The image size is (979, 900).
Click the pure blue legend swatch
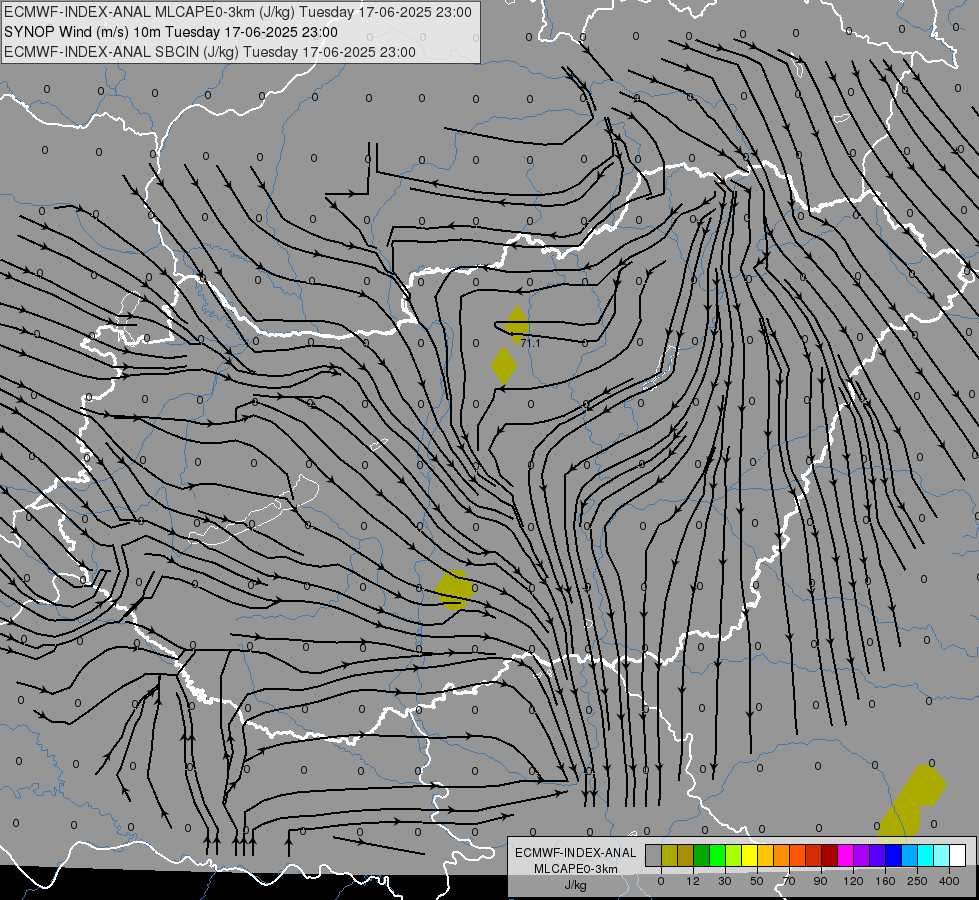click(893, 855)
